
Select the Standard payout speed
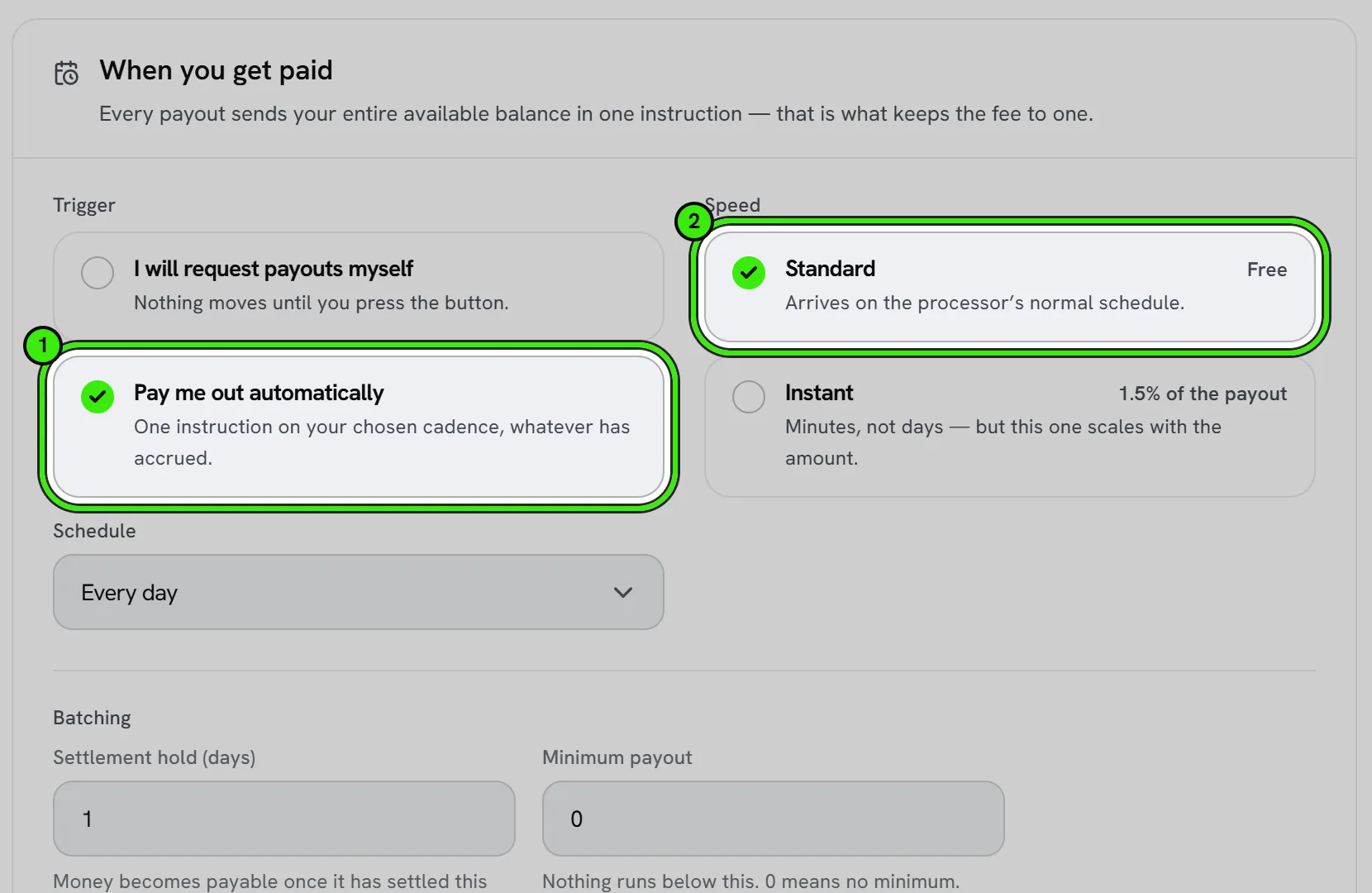coord(1010,286)
